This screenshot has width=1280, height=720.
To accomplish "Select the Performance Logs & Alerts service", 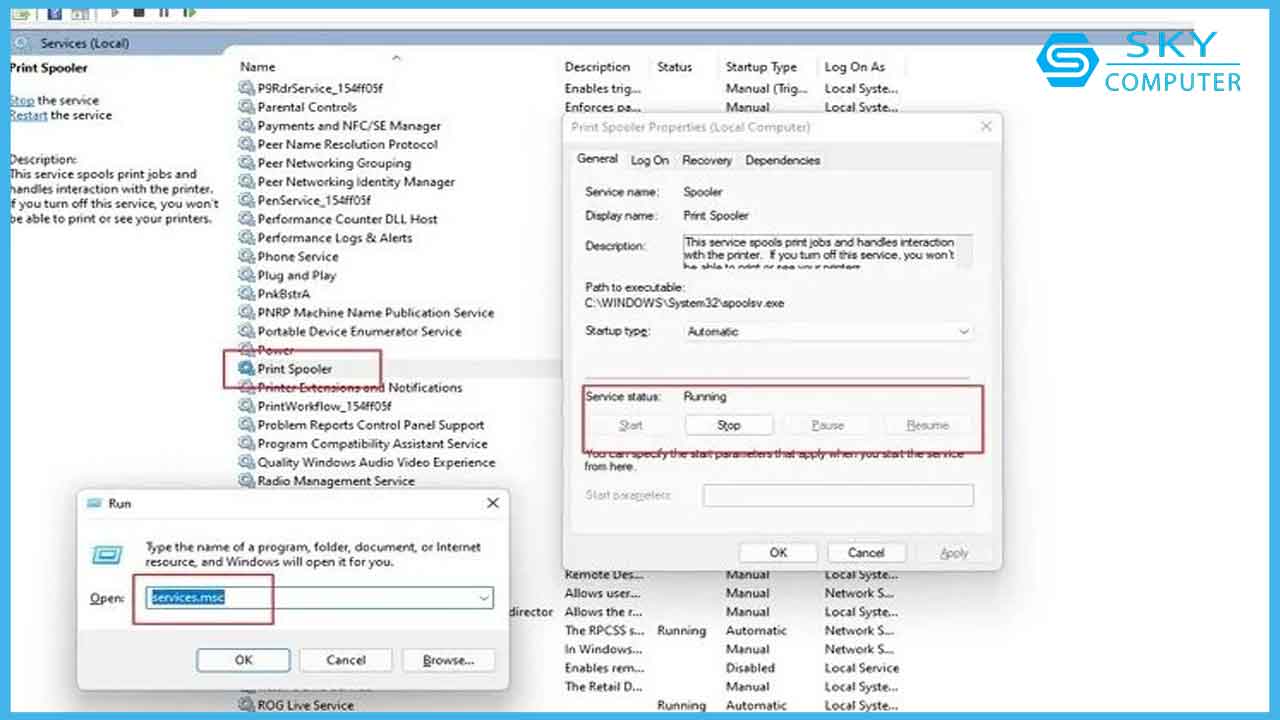I will pyautogui.click(x=335, y=238).
